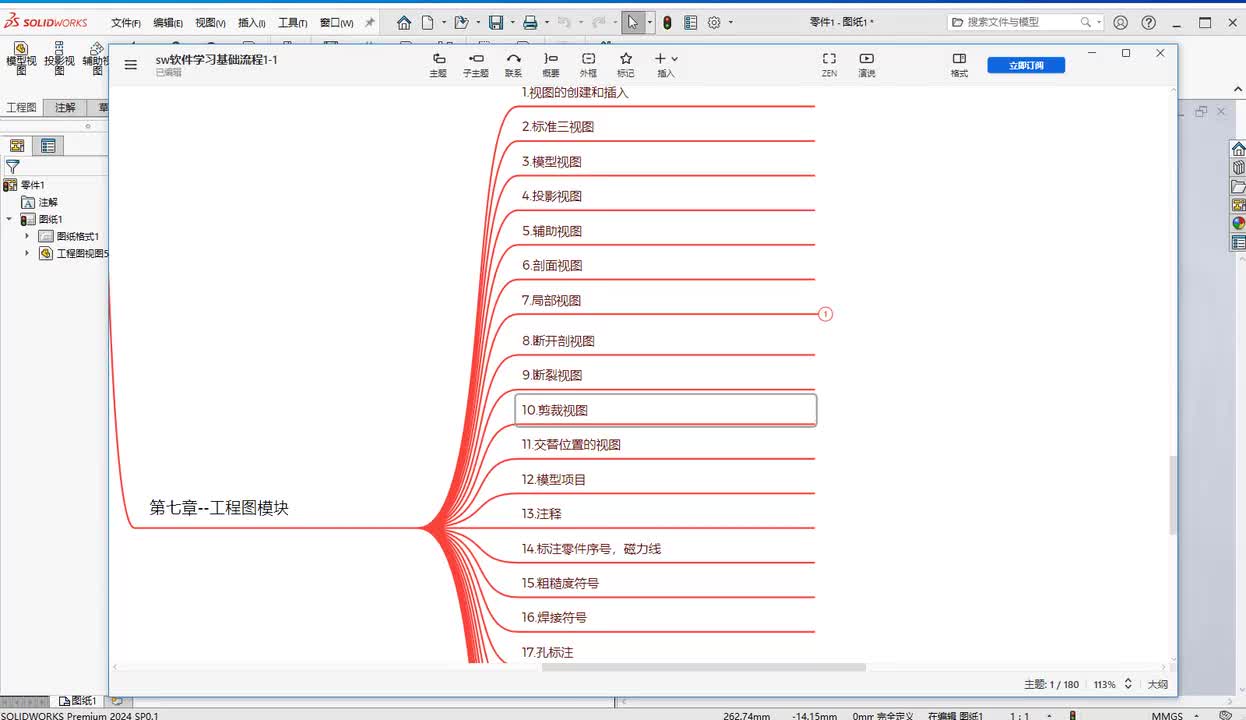The image size is (1246, 720).
Task: Expand the 图纸格式1 tree node
Action: pos(27,236)
